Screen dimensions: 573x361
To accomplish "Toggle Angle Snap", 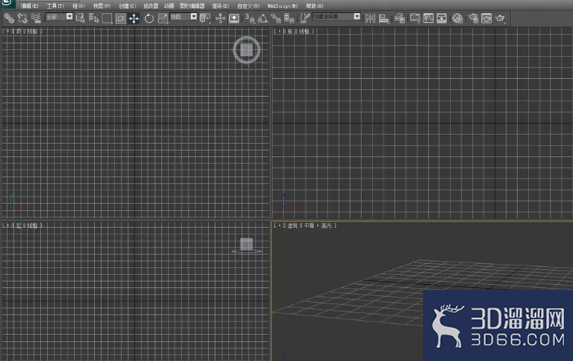I will point(263,18).
